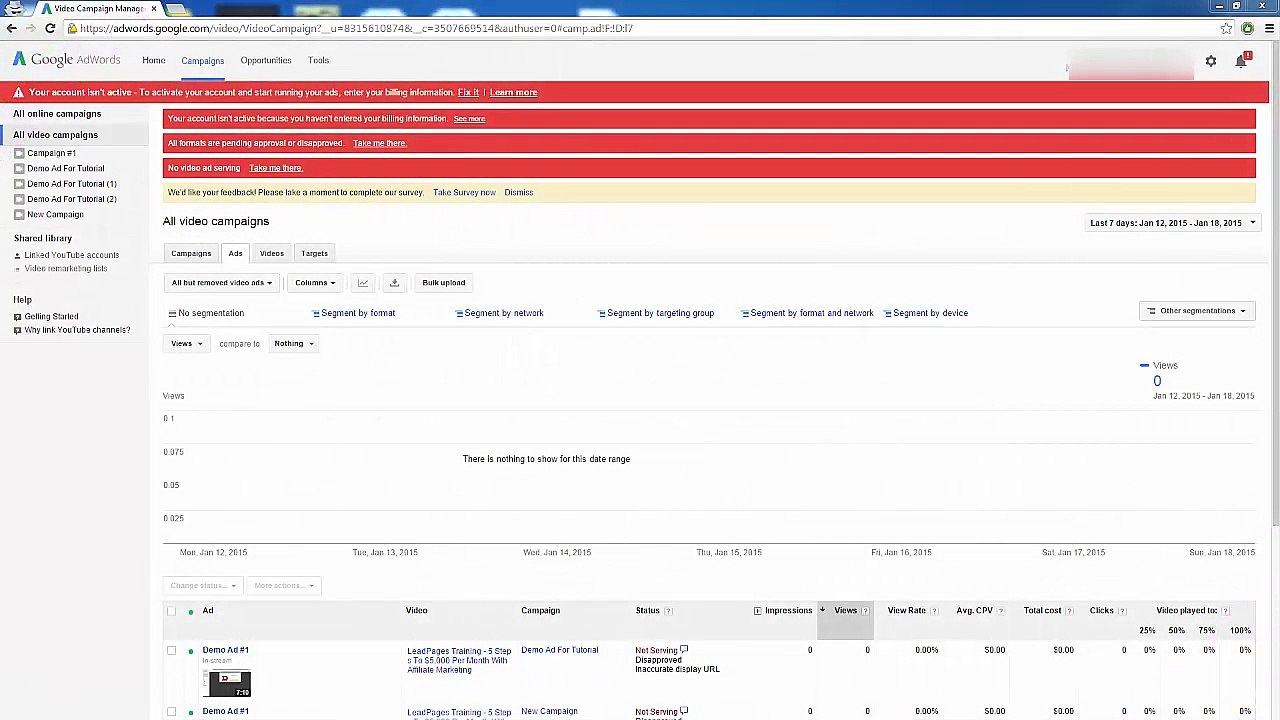Select Segment by format and network
Screen dimensions: 1280x720
click(808, 313)
